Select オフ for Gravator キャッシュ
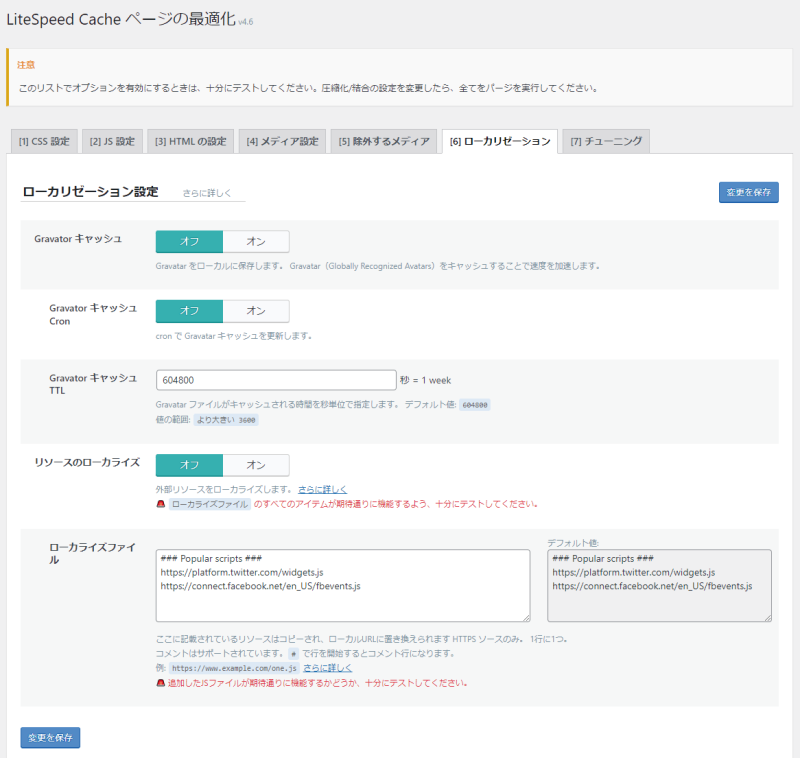This screenshot has width=800, height=758. click(x=189, y=241)
